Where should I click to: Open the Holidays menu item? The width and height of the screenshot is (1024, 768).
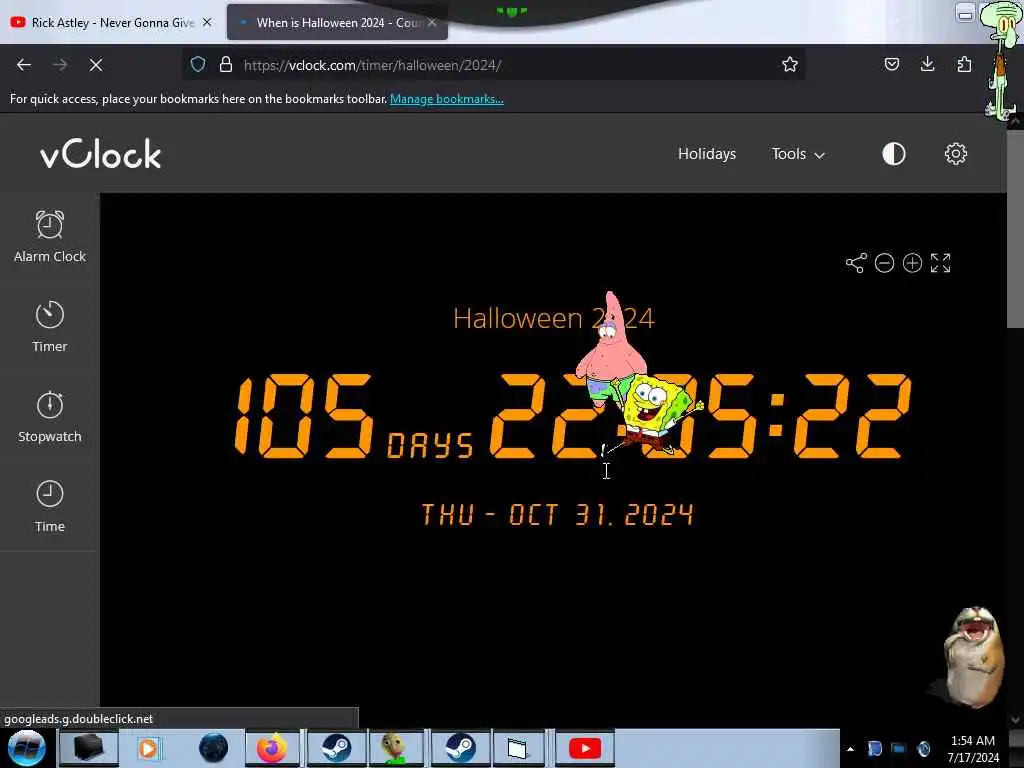pyautogui.click(x=707, y=154)
